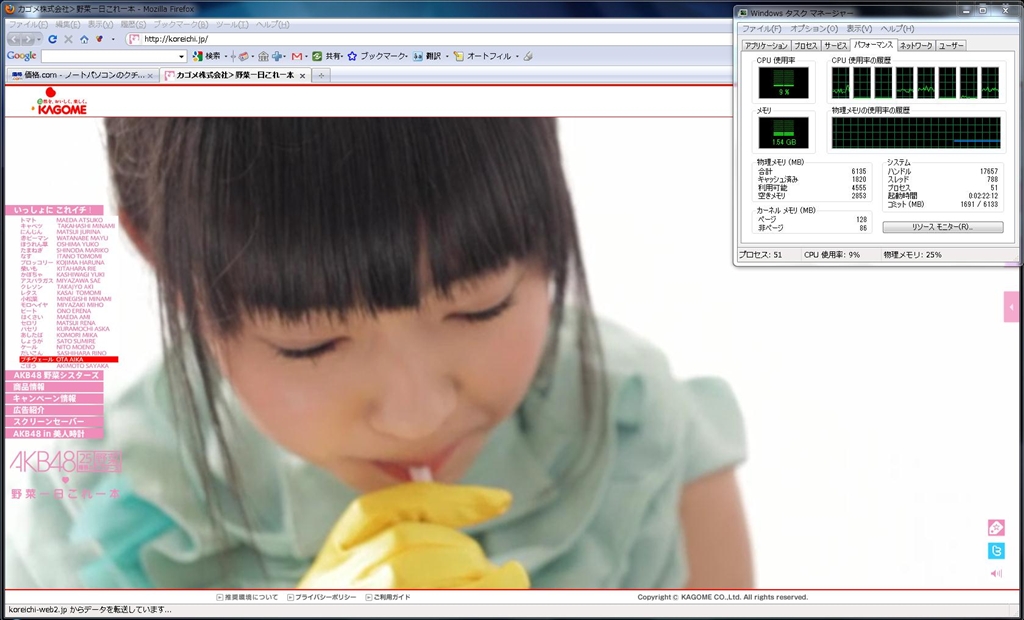Open Task Manager ファイル(F) menu
1024x620 pixels.
point(761,29)
